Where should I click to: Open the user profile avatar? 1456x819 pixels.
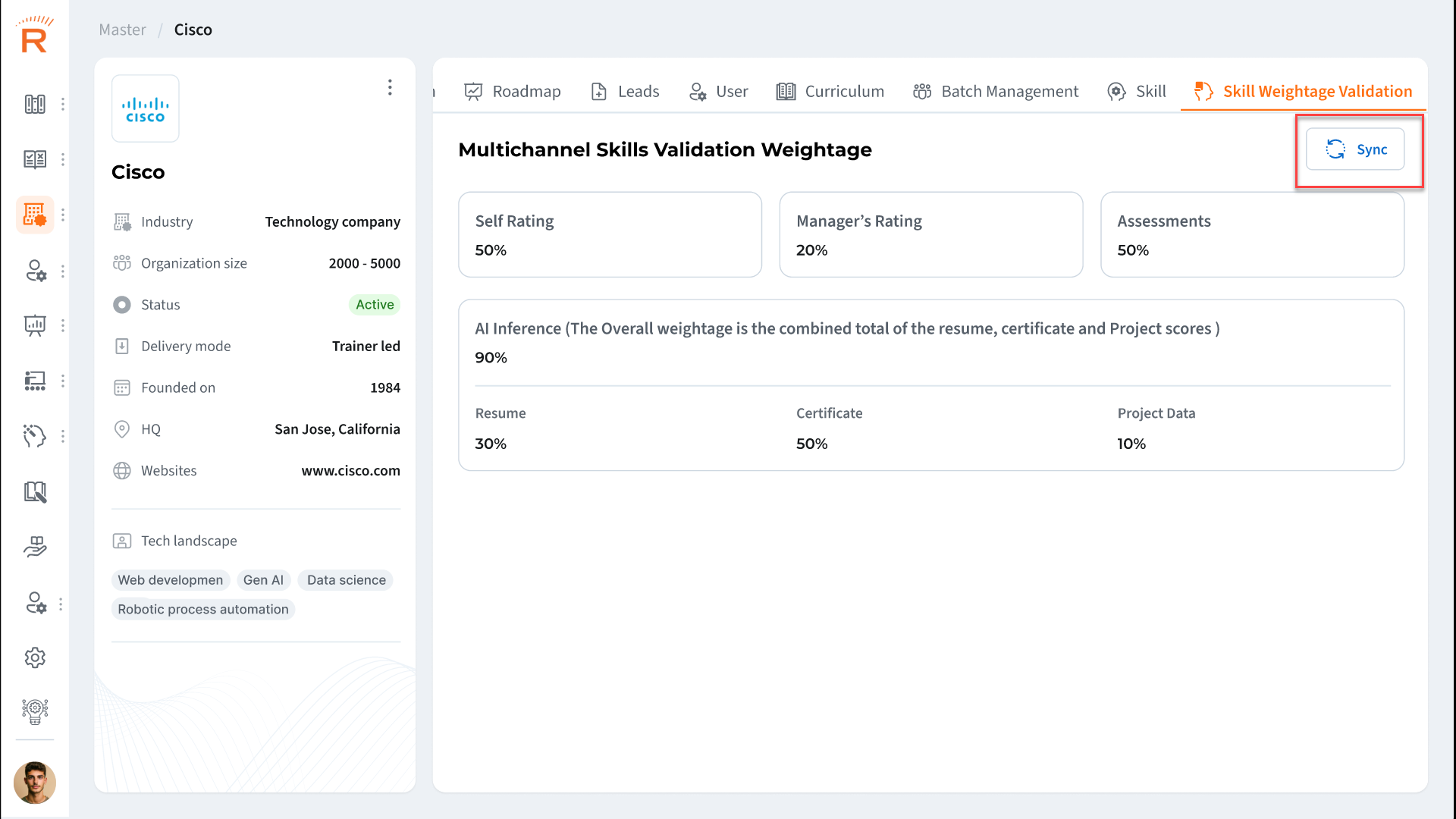[35, 783]
